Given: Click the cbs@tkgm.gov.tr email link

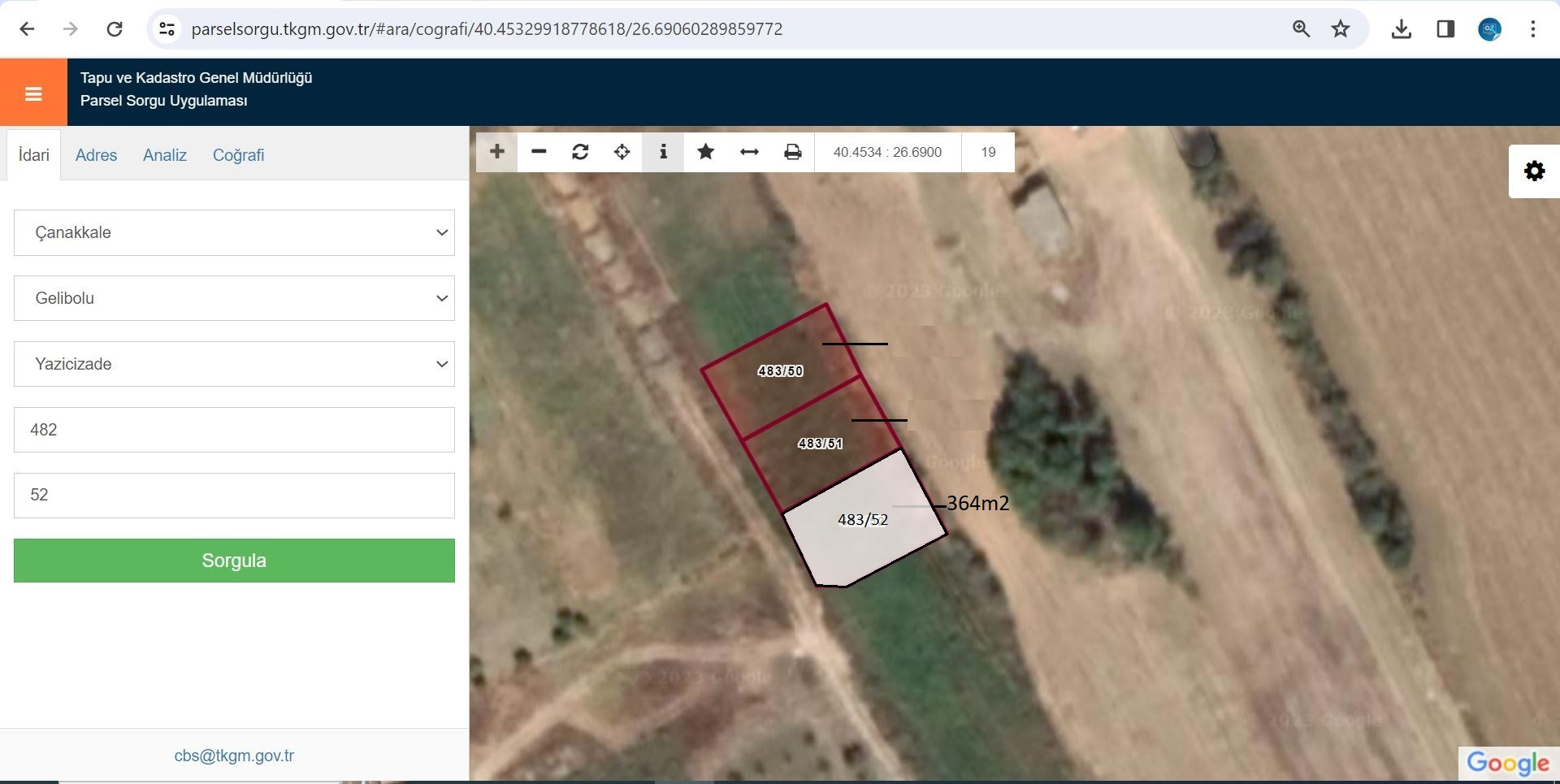Looking at the screenshot, I should [234, 756].
